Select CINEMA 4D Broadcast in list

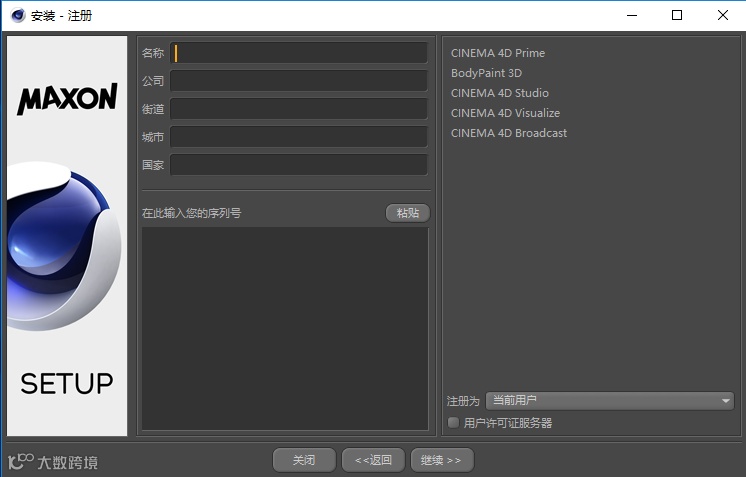point(509,133)
